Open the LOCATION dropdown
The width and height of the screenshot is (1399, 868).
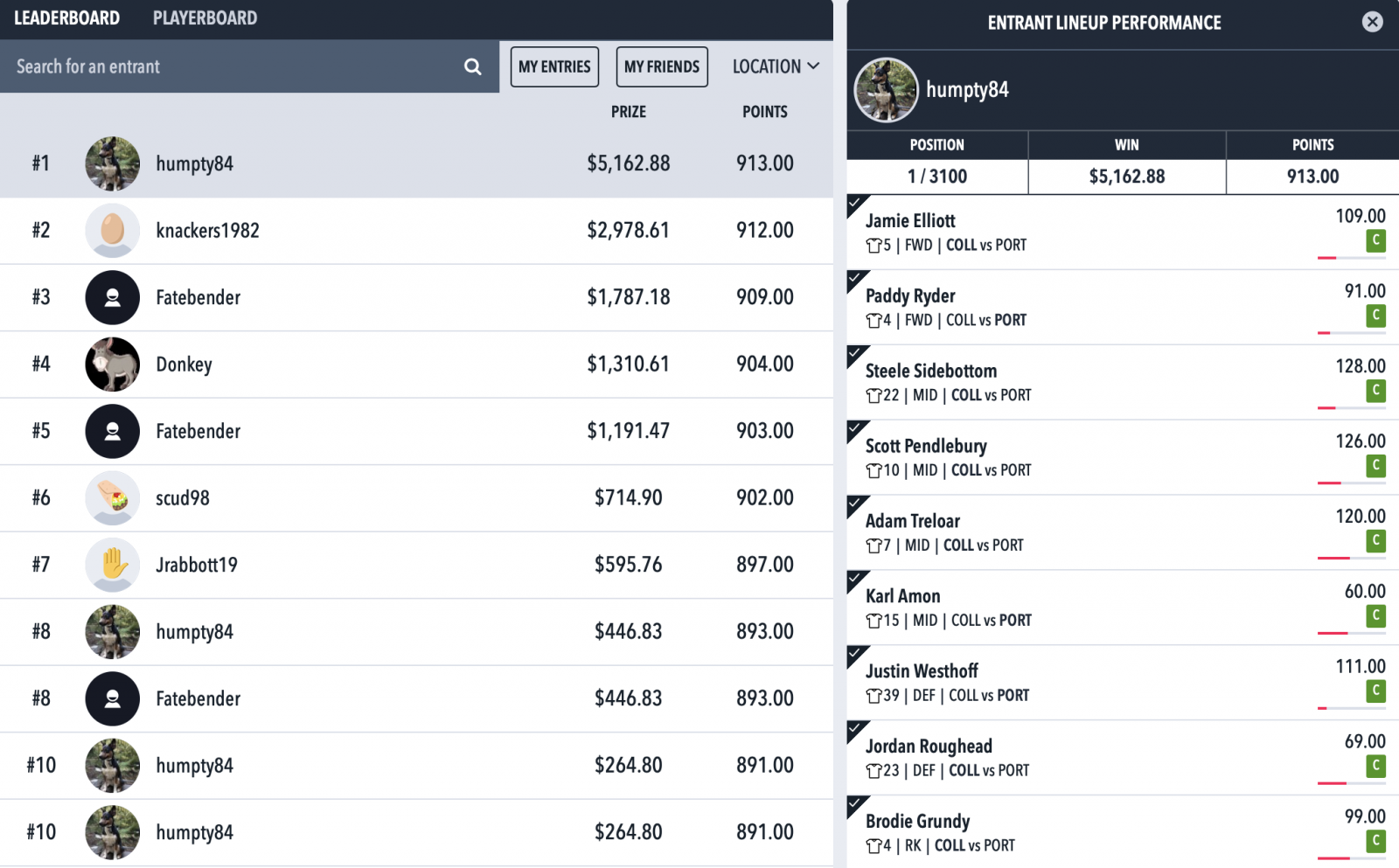coord(776,66)
